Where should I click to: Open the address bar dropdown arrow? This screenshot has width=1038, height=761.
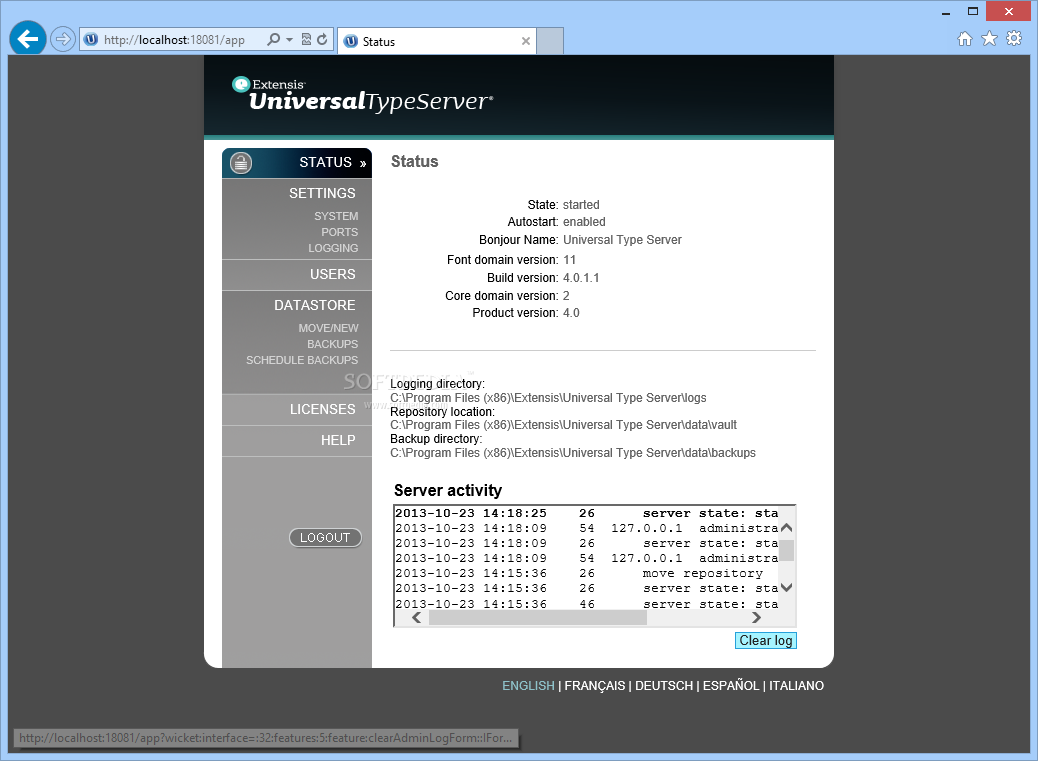289,40
